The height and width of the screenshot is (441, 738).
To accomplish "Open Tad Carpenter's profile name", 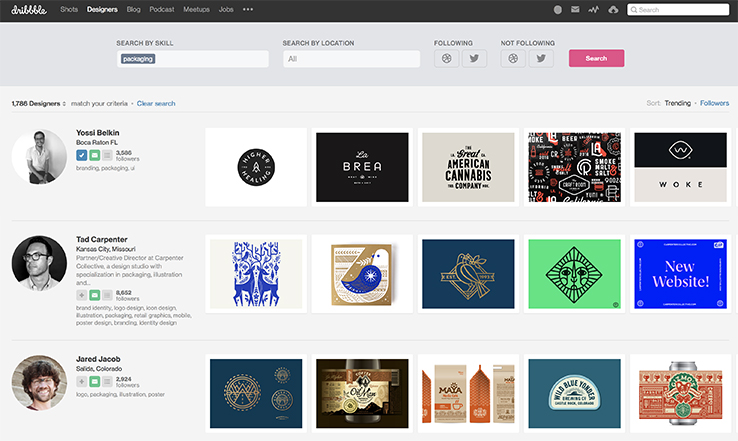I will click(x=102, y=240).
